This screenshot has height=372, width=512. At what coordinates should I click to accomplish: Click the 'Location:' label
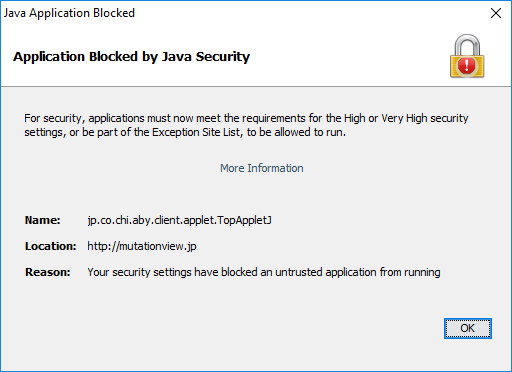tap(51, 246)
